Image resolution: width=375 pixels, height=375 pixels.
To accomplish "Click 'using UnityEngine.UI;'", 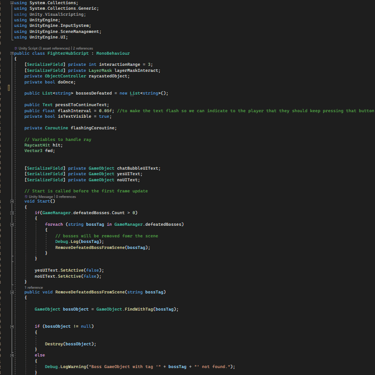I will (x=41, y=37).
